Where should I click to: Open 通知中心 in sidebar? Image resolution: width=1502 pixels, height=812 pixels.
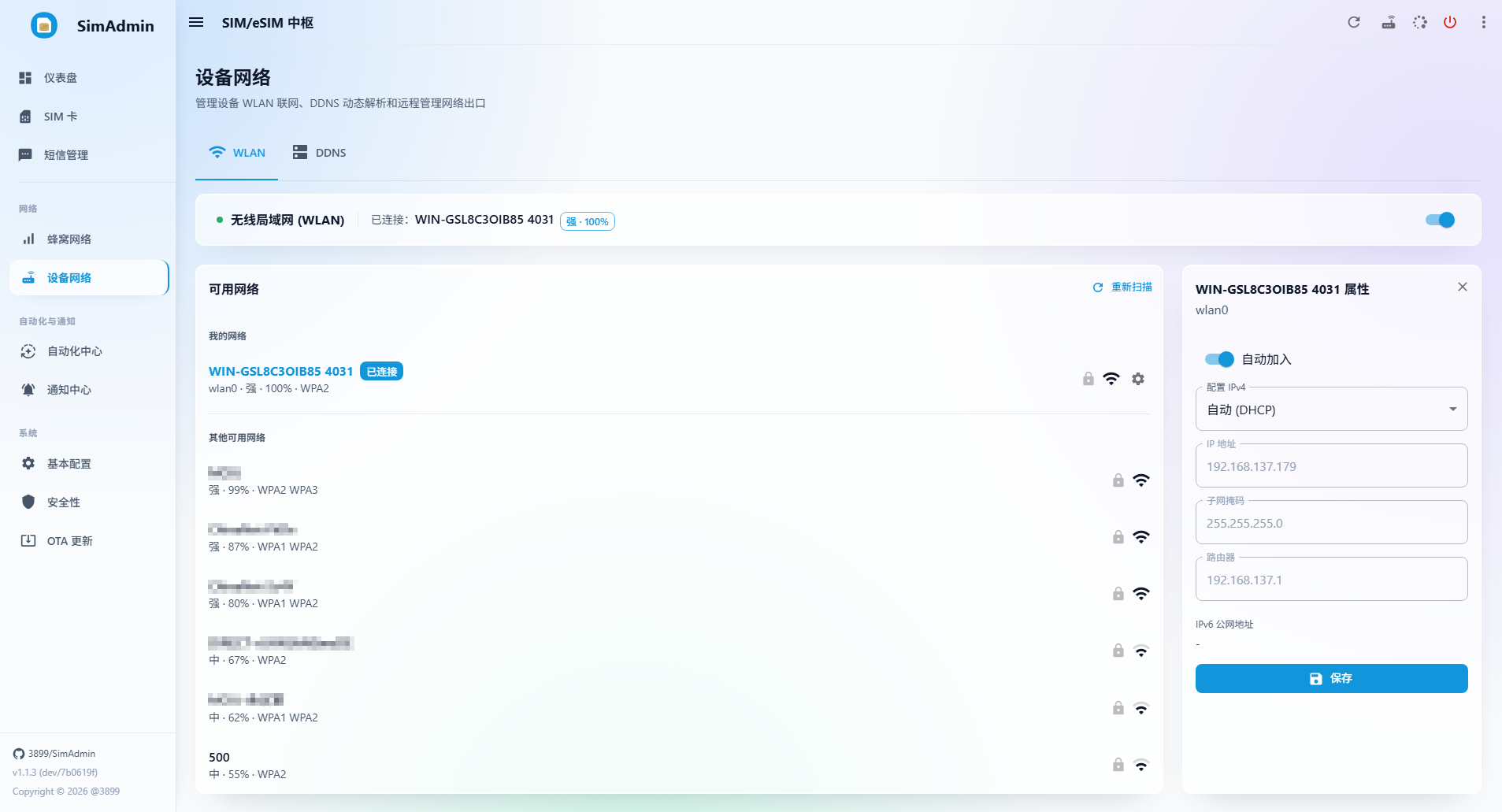(89, 390)
